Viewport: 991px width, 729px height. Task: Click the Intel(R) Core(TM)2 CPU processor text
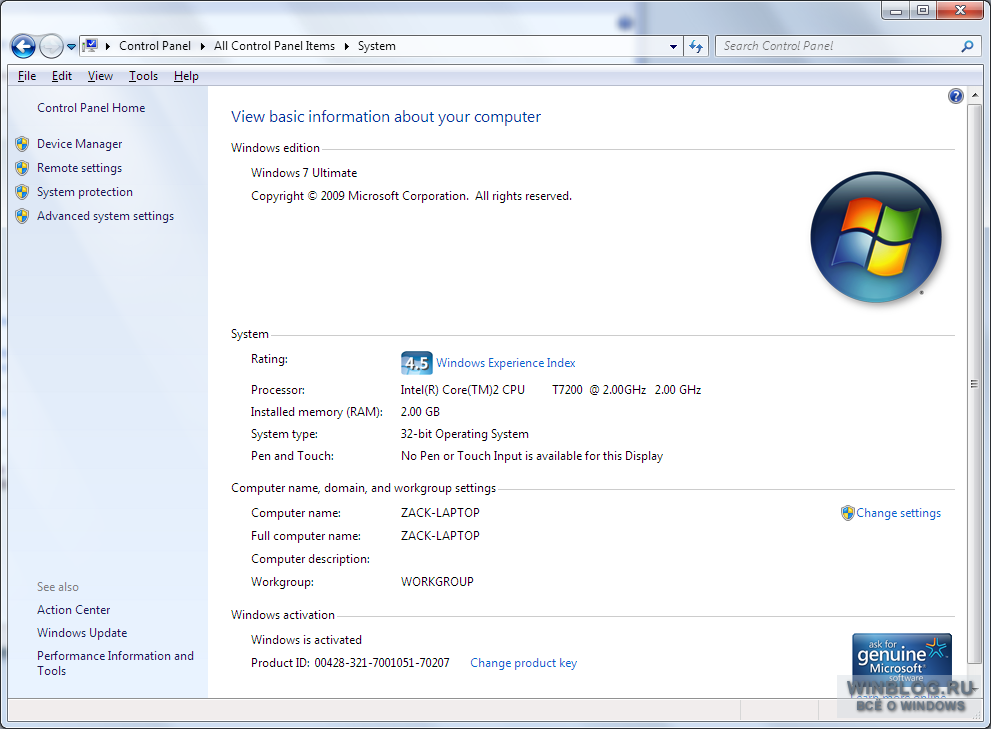[x=550, y=390]
